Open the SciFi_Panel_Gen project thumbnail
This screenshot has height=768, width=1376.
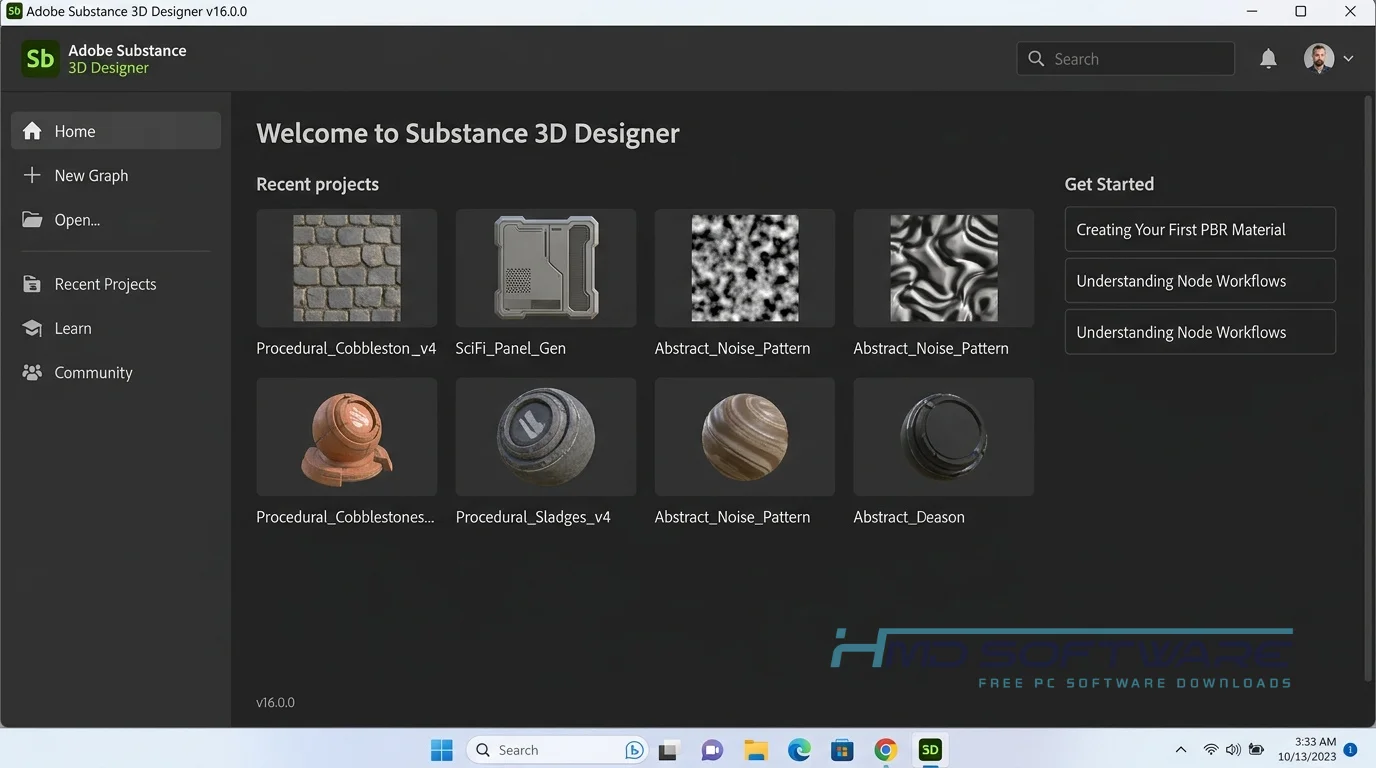tap(545, 268)
